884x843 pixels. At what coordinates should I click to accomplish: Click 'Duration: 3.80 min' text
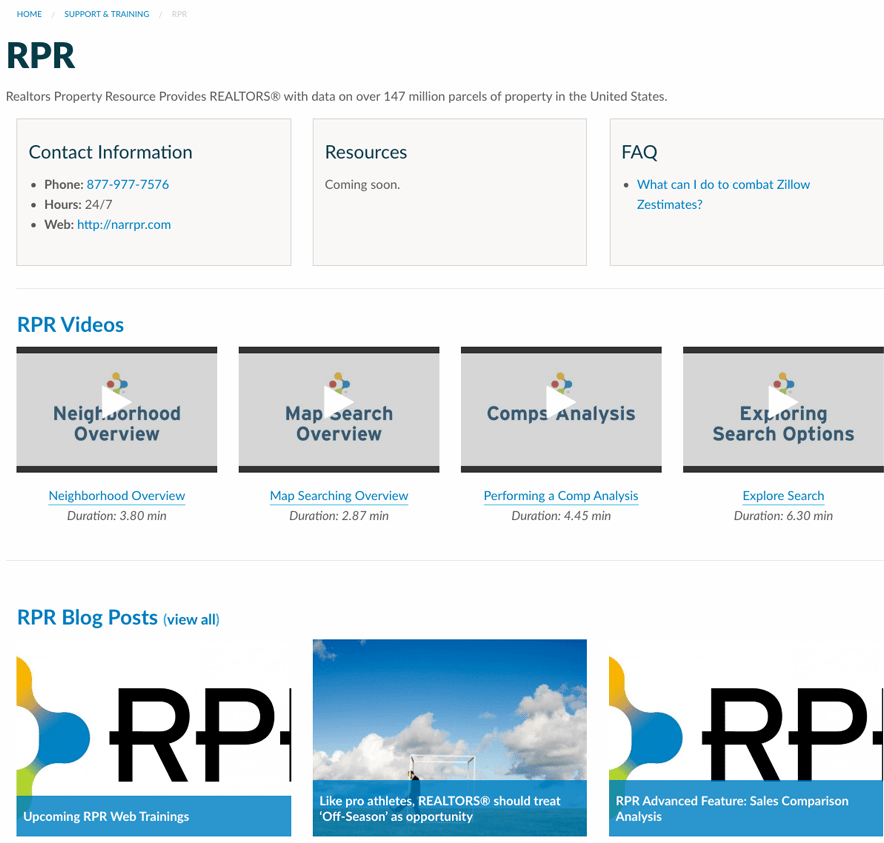point(117,515)
